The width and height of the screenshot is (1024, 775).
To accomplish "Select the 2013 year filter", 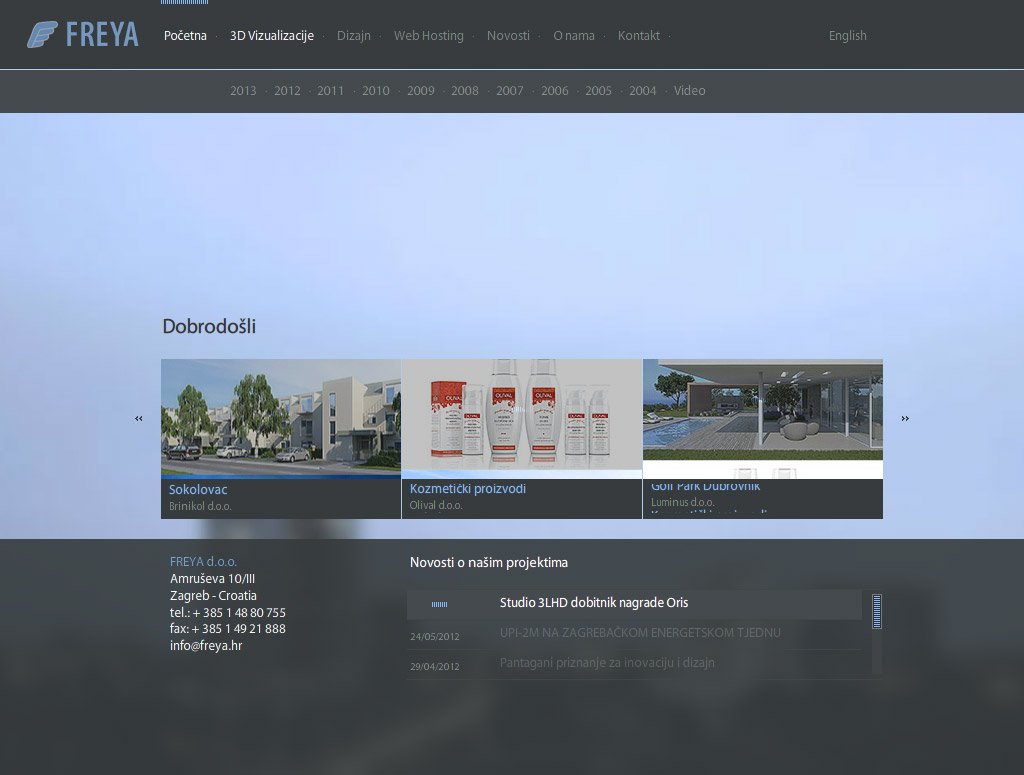I will 243,91.
